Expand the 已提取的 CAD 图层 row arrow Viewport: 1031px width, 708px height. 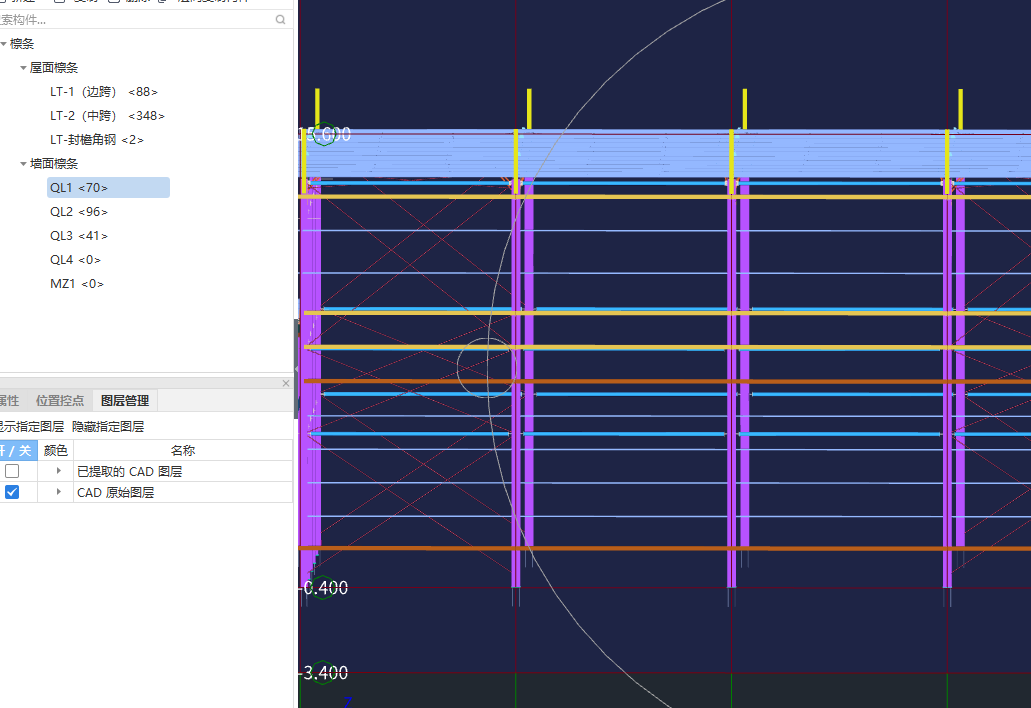(x=59, y=471)
